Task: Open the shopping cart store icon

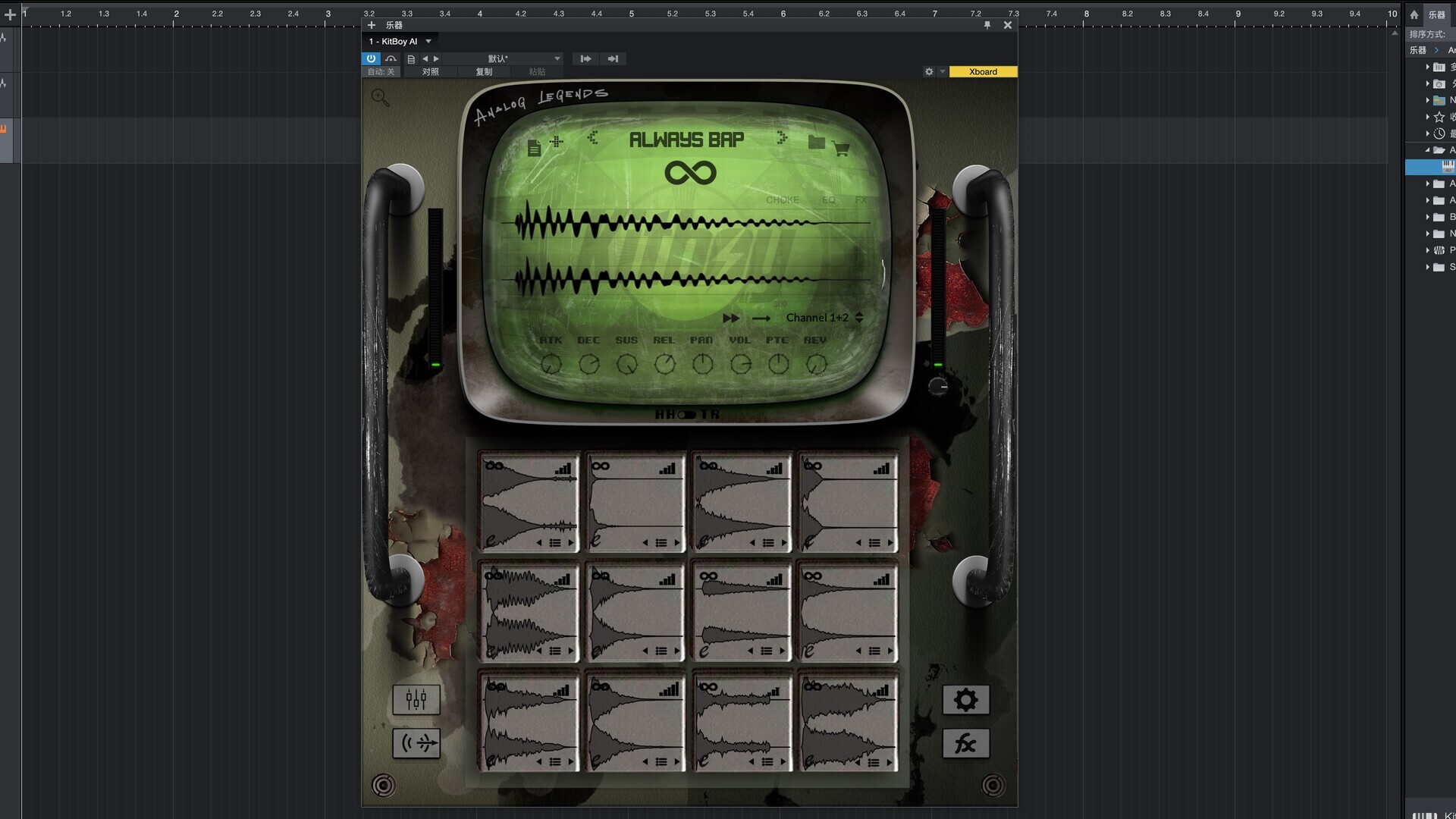Action: click(841, 149)
